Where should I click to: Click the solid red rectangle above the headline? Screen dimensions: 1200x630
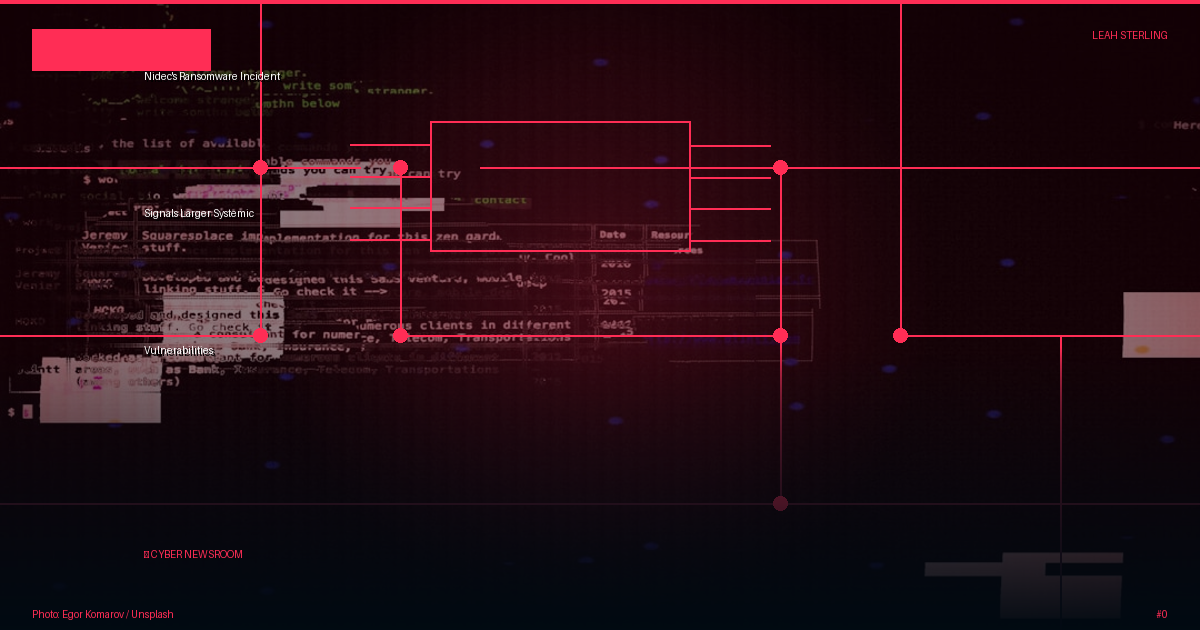[x=121, y=50]
